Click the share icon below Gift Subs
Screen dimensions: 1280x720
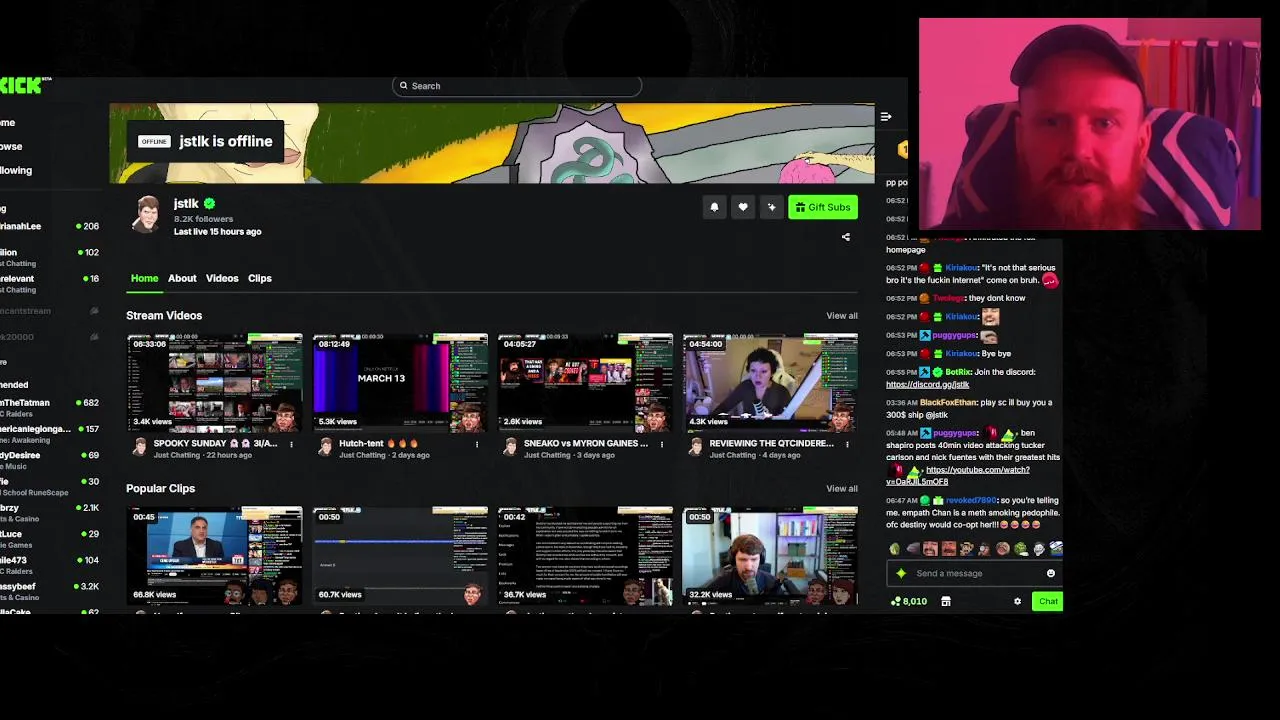tap(846, 237)
